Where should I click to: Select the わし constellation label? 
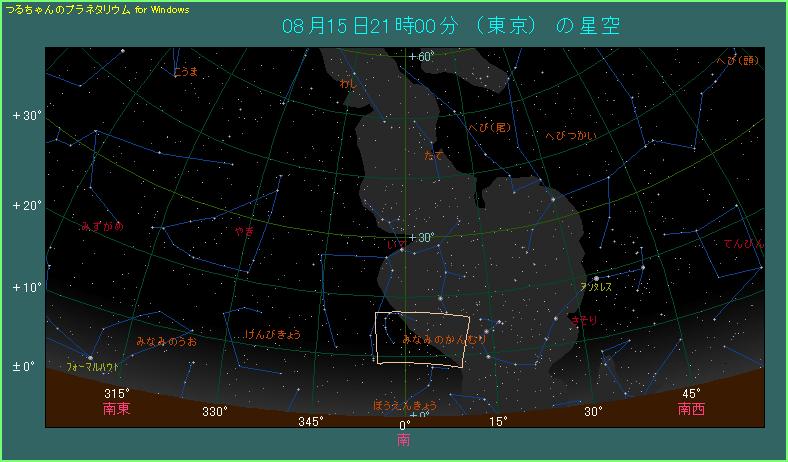click(347, 84)
